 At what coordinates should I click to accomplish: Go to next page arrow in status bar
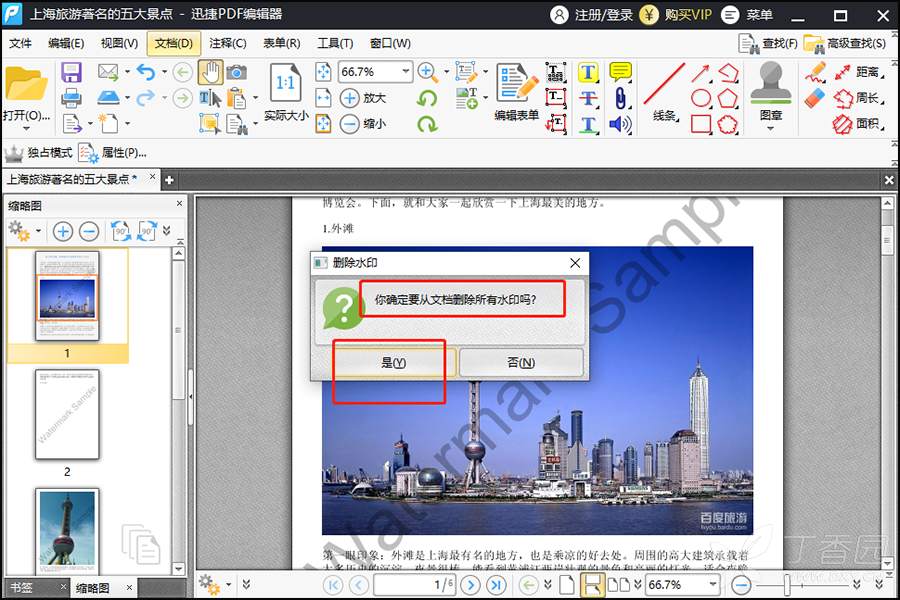(470, 585)
